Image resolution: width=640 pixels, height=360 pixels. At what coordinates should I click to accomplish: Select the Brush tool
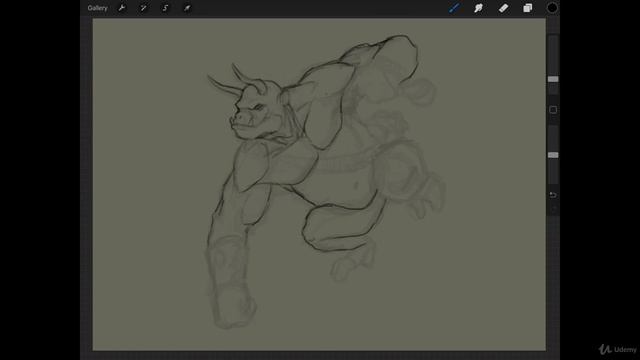click(454, 8)
